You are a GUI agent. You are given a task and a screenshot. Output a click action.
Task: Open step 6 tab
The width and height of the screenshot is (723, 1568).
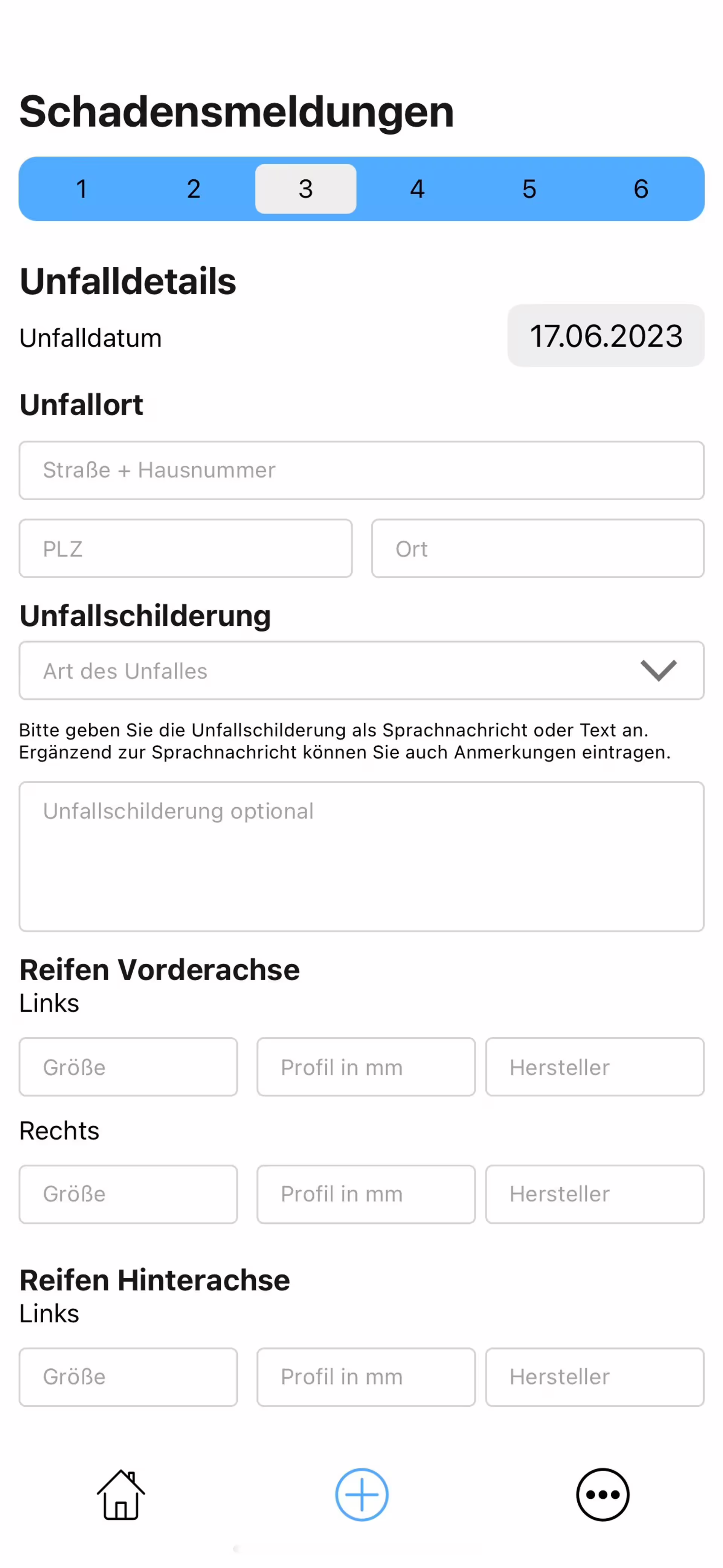pos(640,189)
